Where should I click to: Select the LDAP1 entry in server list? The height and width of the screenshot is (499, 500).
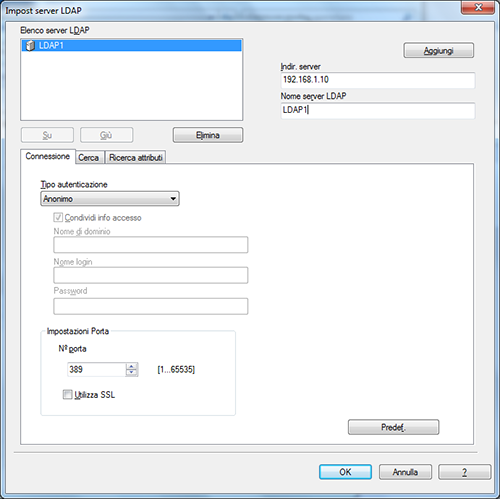(131, 45)
